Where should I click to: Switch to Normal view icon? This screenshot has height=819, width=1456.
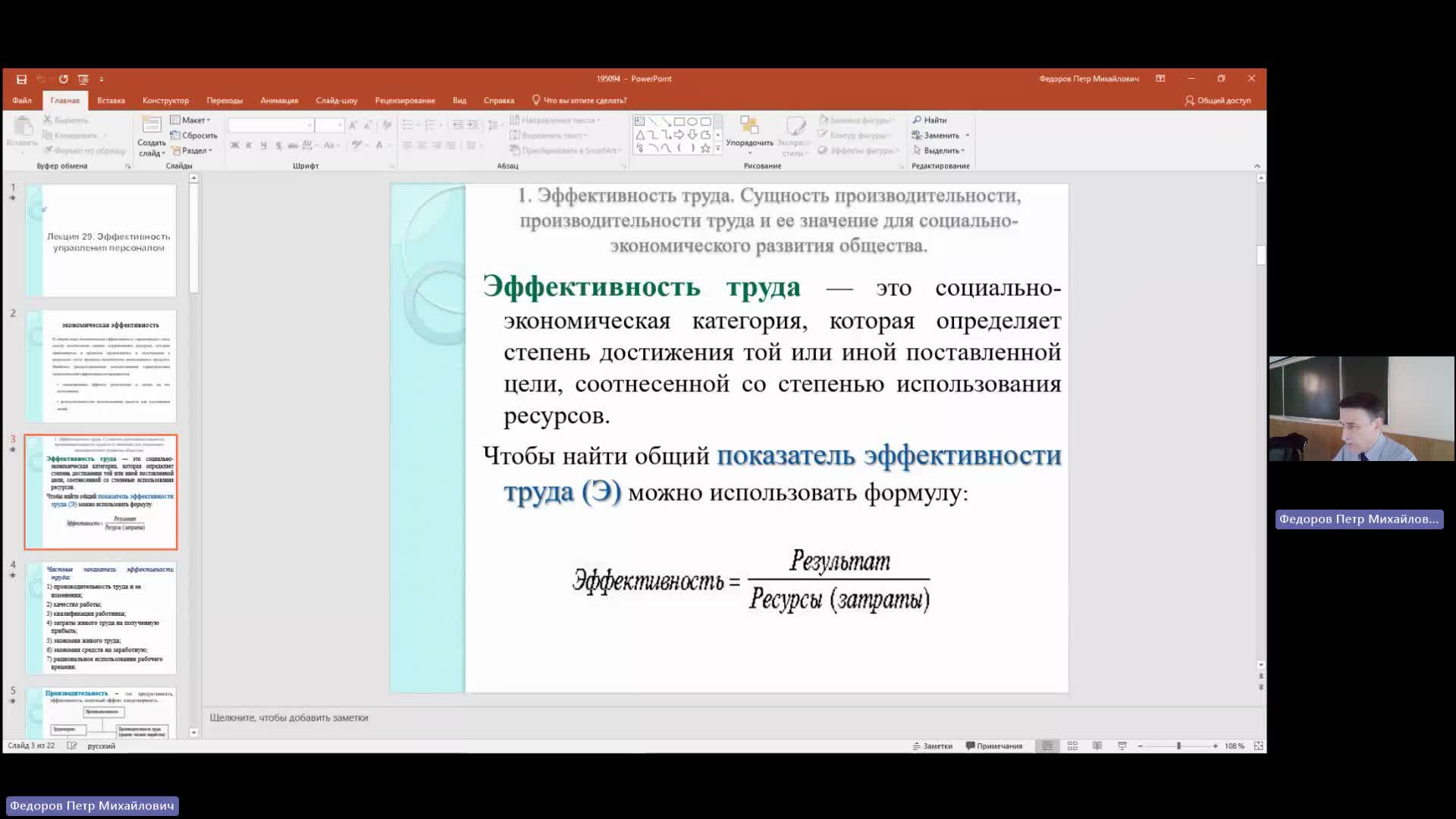pos(1047,746)
